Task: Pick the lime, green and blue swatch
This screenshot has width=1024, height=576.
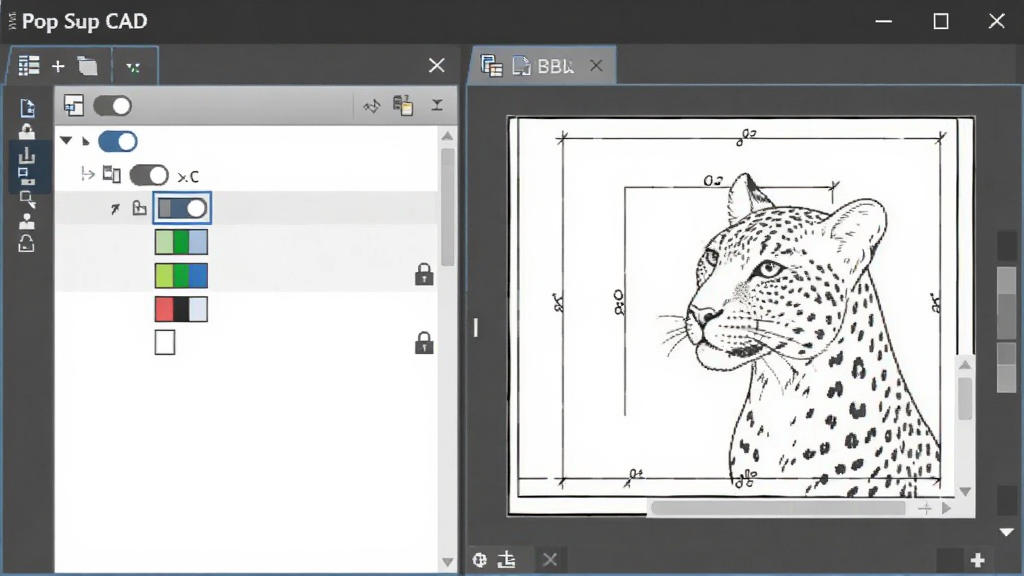Action: click(x=182, y=276)
